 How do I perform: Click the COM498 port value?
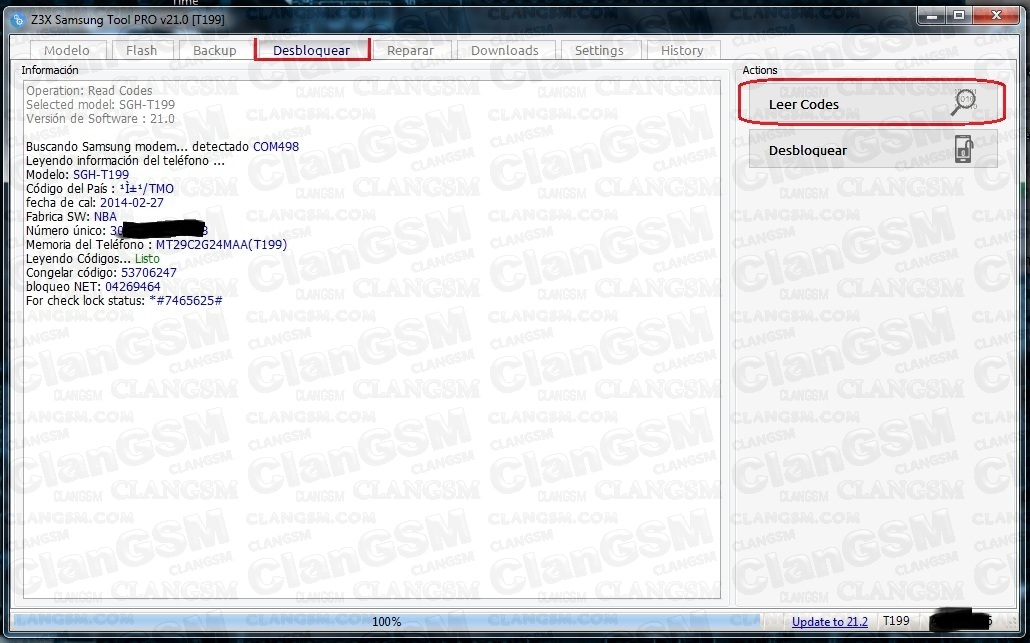[x=276, y=146]
